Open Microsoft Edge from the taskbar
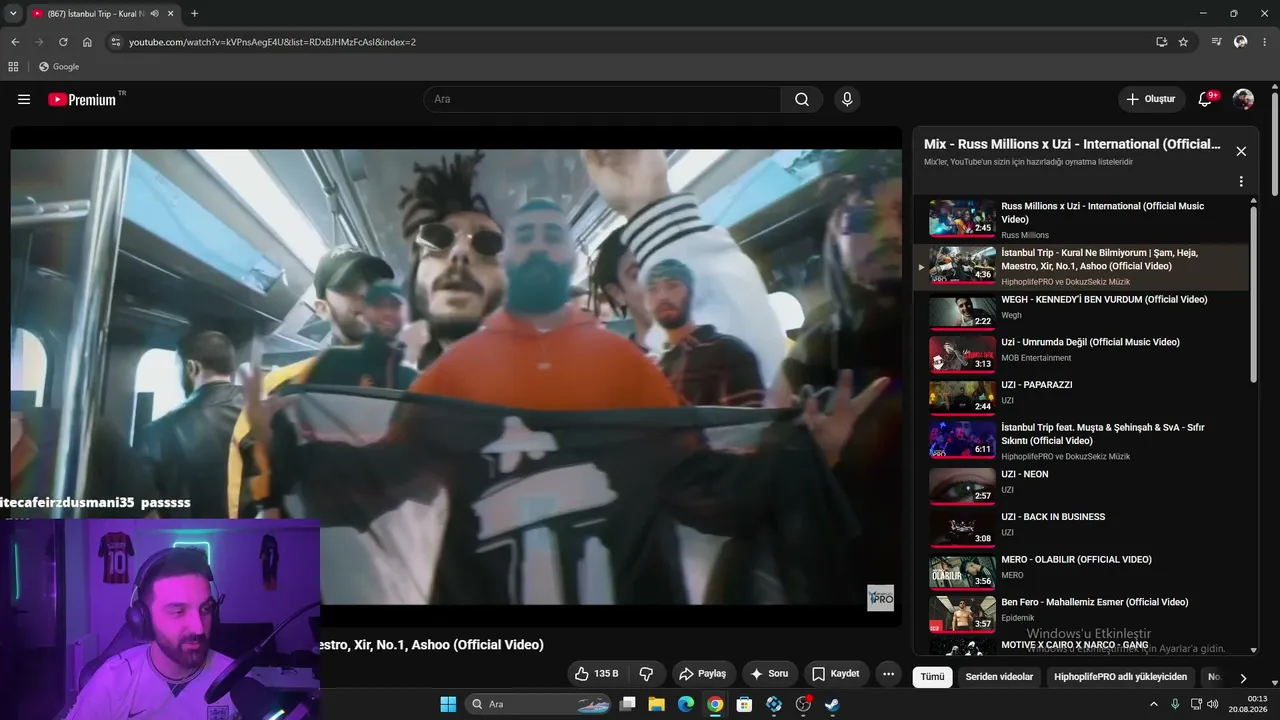The height and width of the screenshot is (720, 1280). click(x=686, y=704)
